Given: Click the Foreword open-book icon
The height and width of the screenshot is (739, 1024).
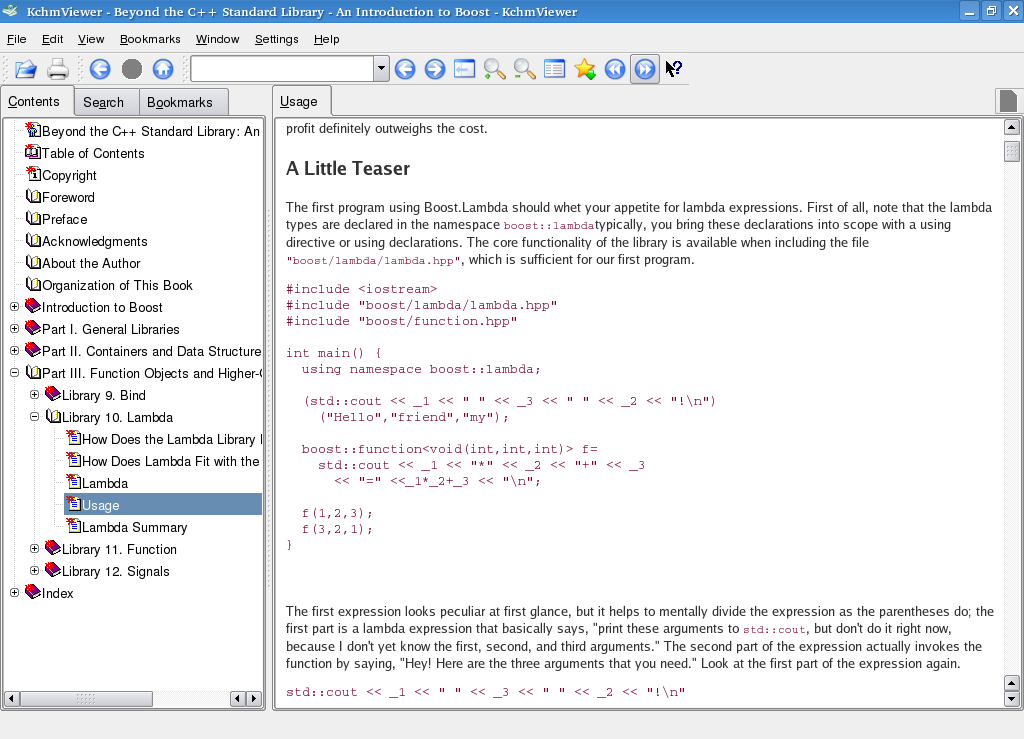Looking at the screenshot, I should 33,197.
